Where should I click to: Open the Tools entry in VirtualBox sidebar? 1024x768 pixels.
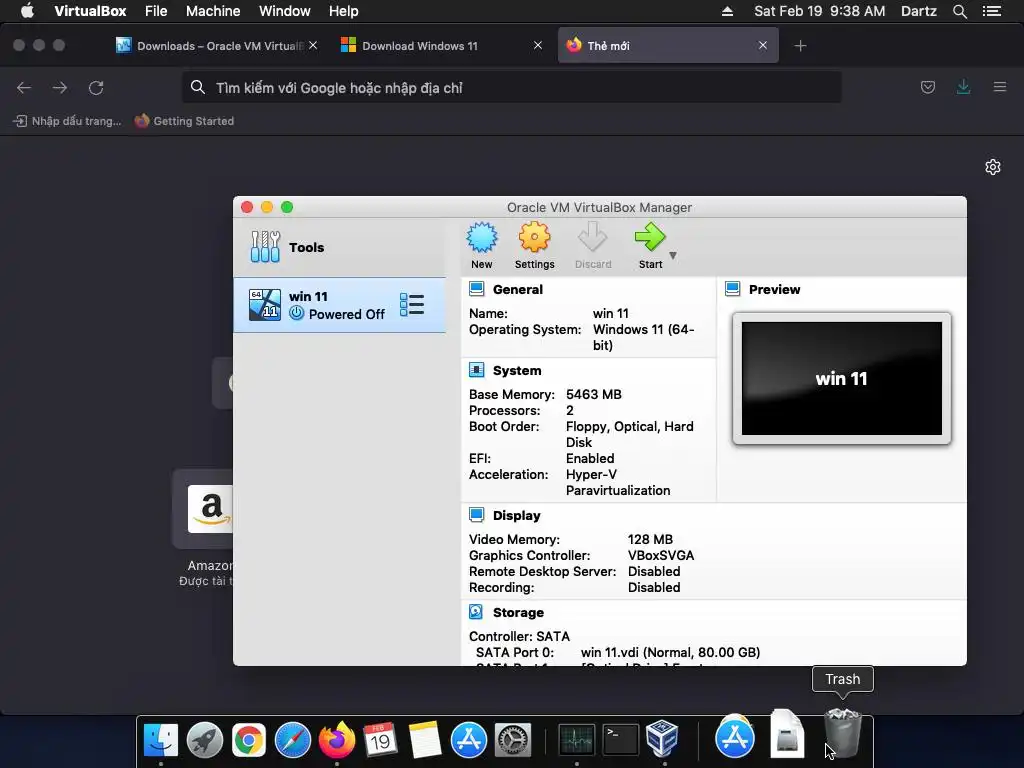tap(340, 248)
